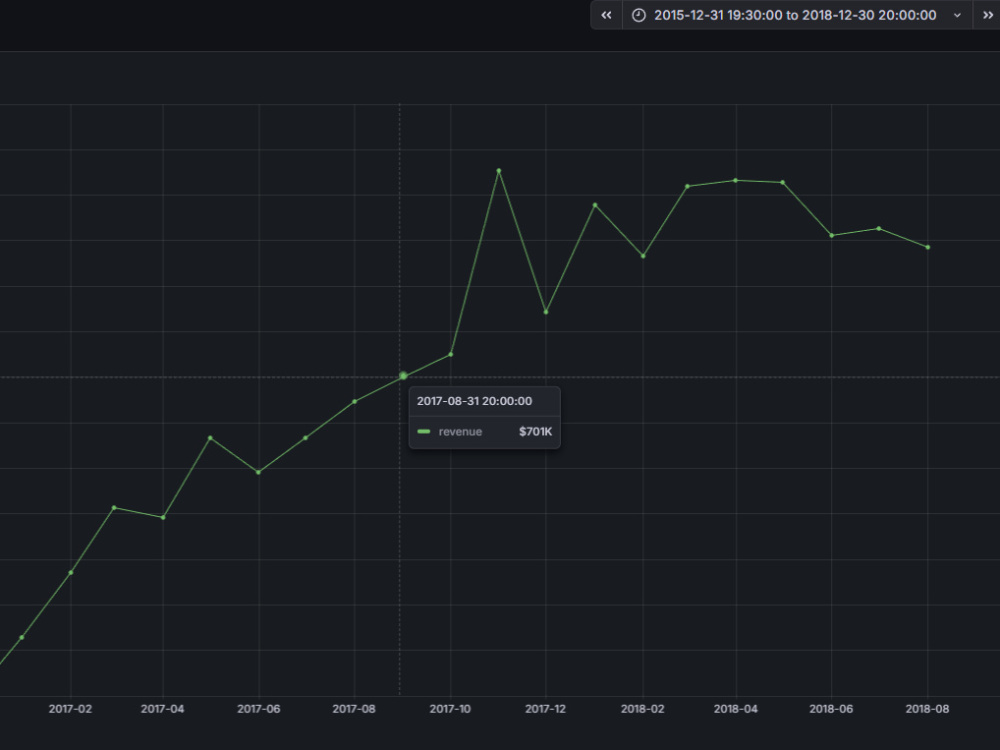Screen dimensions: 1000x750
Task: Click the 2018-08 x-axis label
Action: [927, 709]
